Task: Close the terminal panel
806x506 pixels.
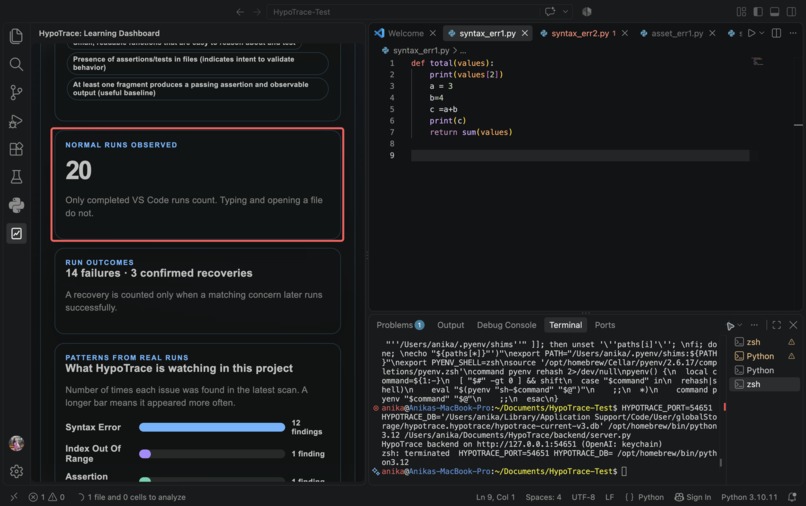Action: [x=793, y=325]
